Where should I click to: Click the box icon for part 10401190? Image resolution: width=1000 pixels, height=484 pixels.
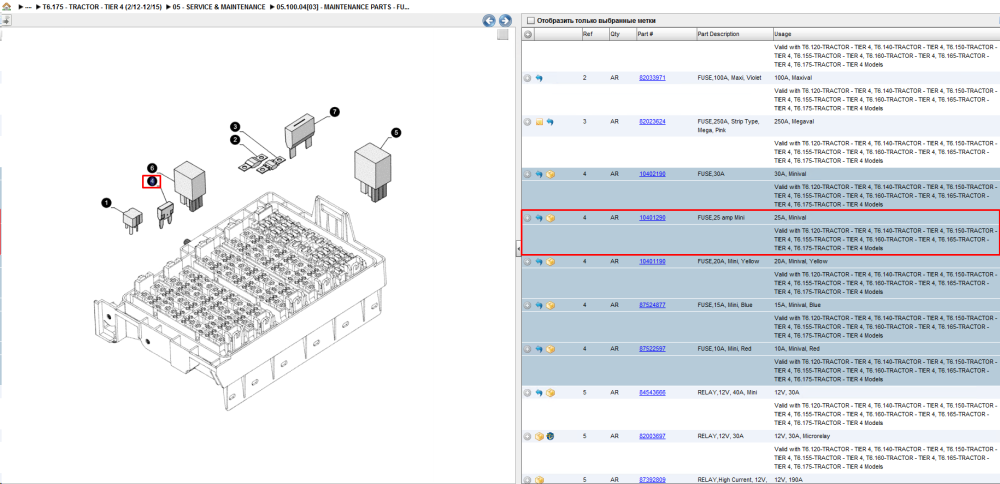pyautogui.click(x=550, y=261)
